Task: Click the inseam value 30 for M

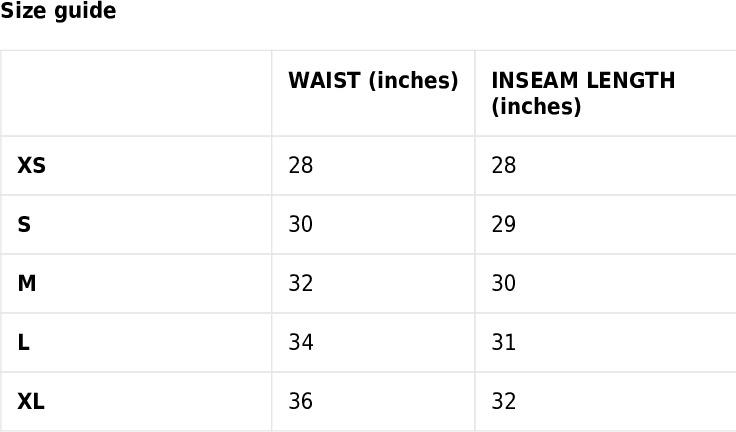Action: point(504,284)
